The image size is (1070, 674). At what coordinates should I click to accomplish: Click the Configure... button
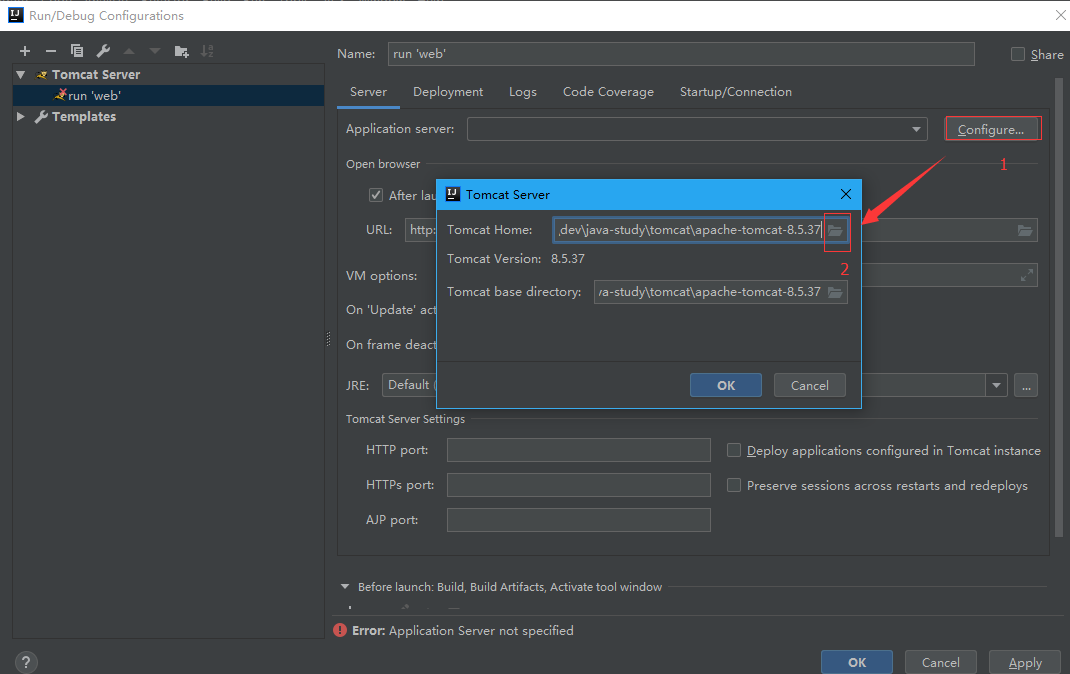(991, 130)
